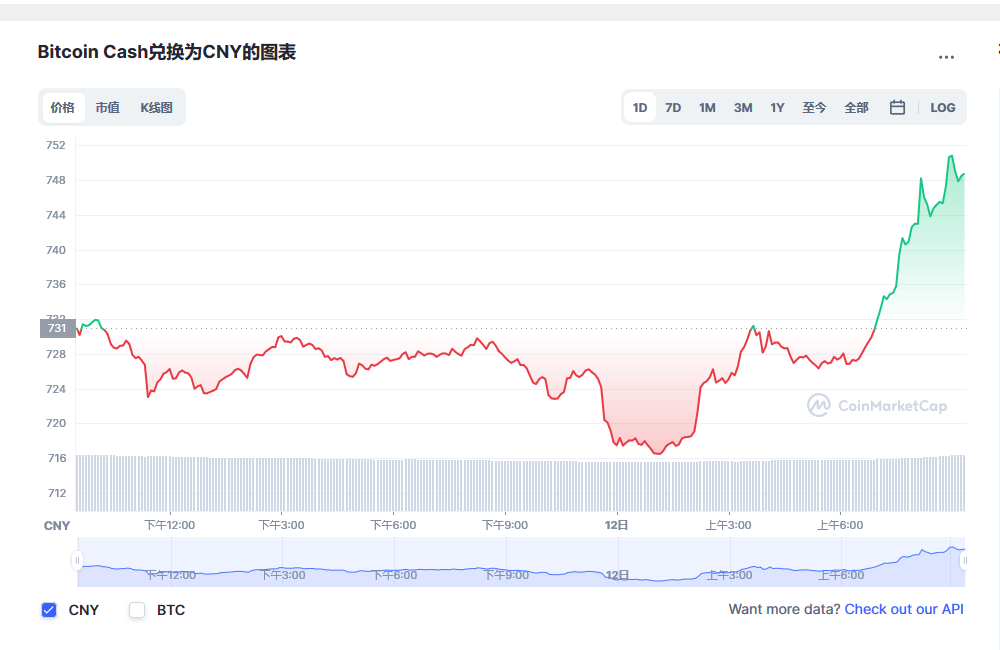This screenshot has height=650, width=1000.
Task: Click the 716 price axis label
Action: click(x=57, y=458)
